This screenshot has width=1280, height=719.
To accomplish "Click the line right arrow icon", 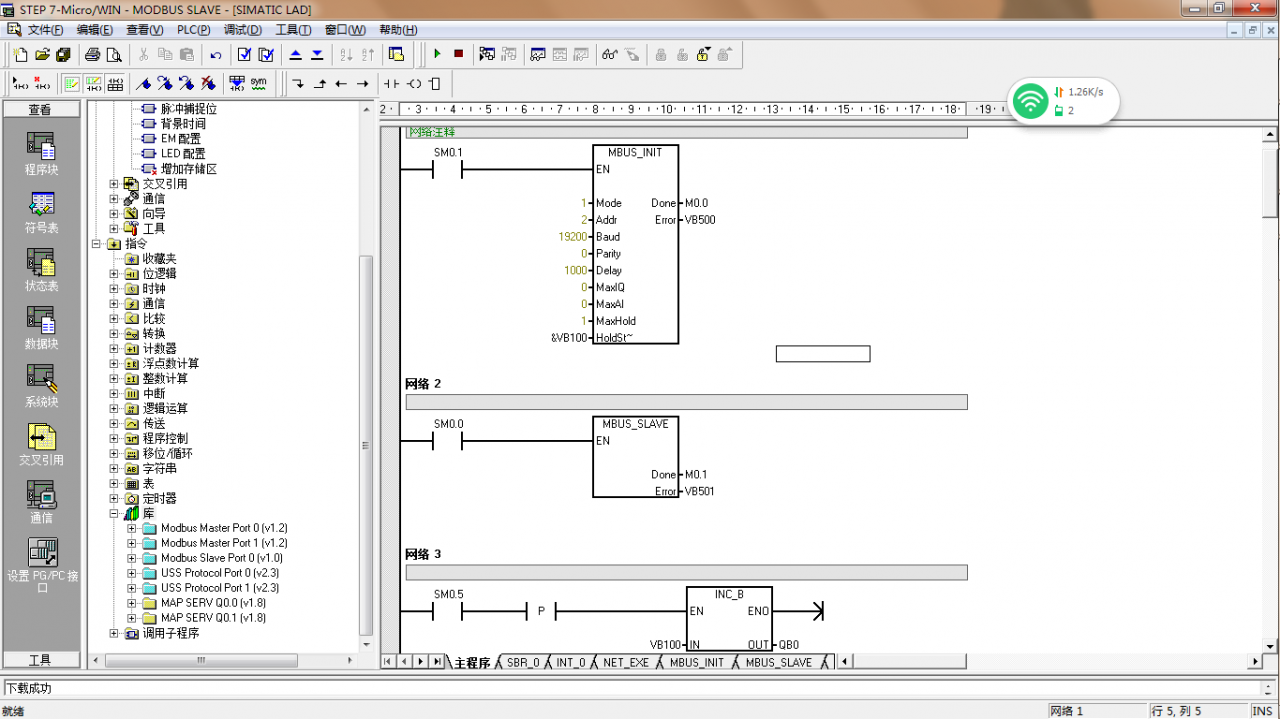I will tap(363, 83).
